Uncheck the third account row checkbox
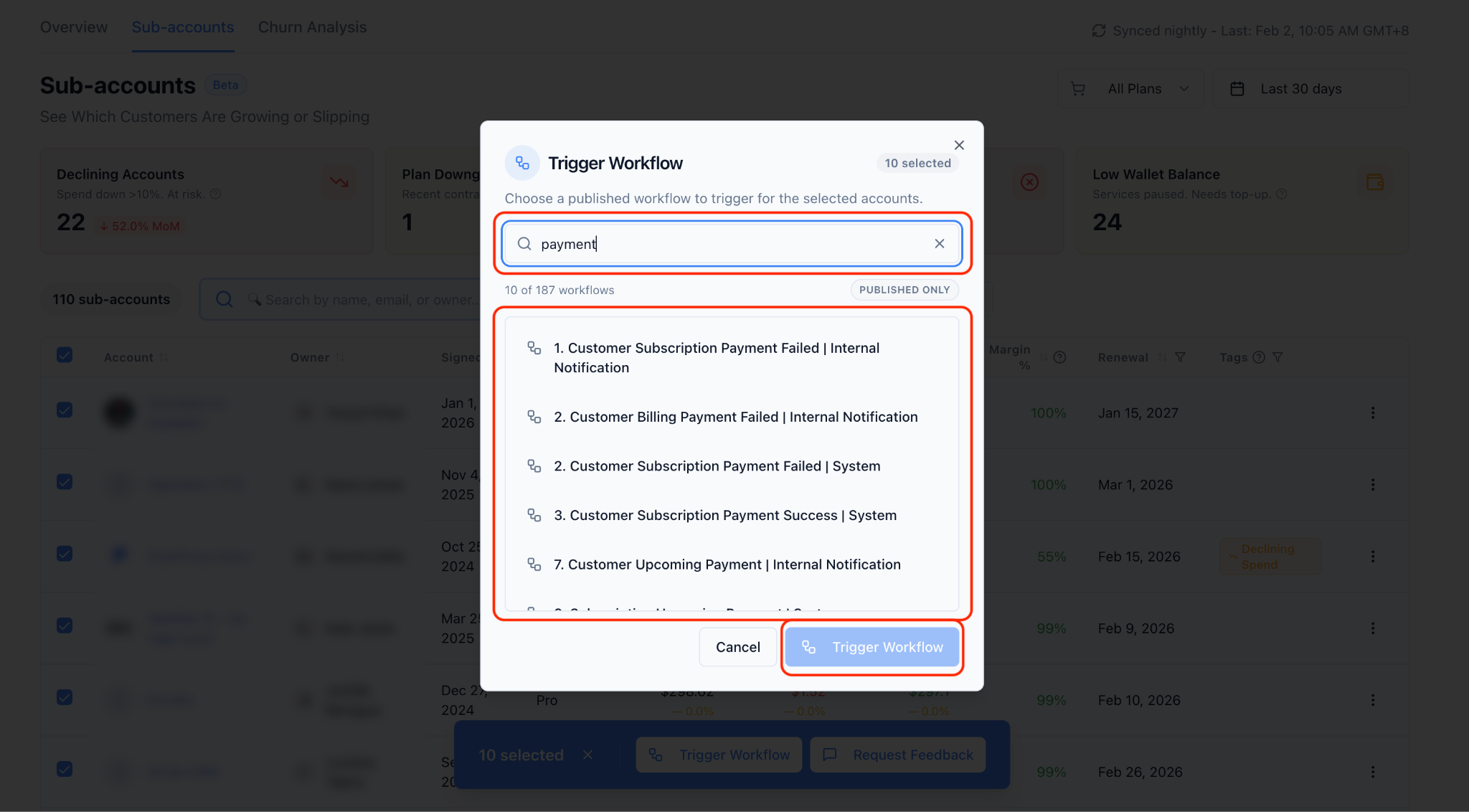 point(65,554)
